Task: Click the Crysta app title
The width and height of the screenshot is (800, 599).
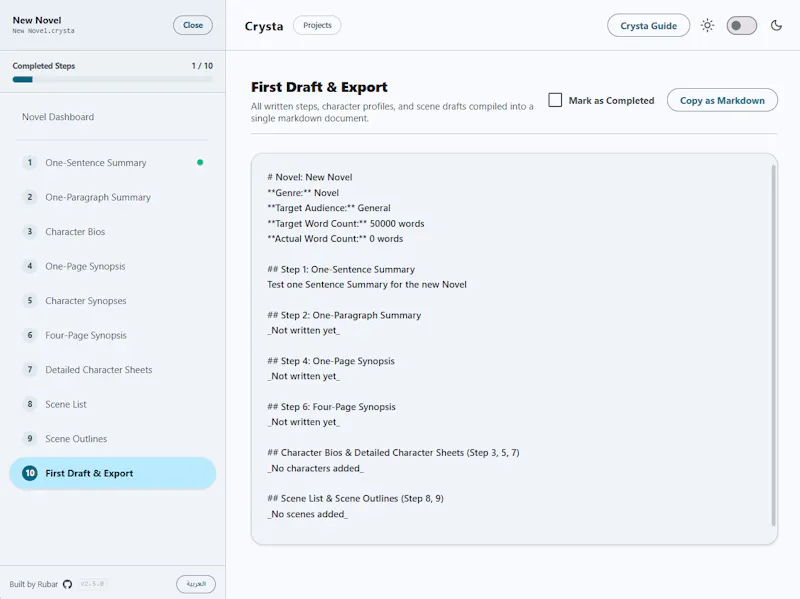Action: (264, 26)
